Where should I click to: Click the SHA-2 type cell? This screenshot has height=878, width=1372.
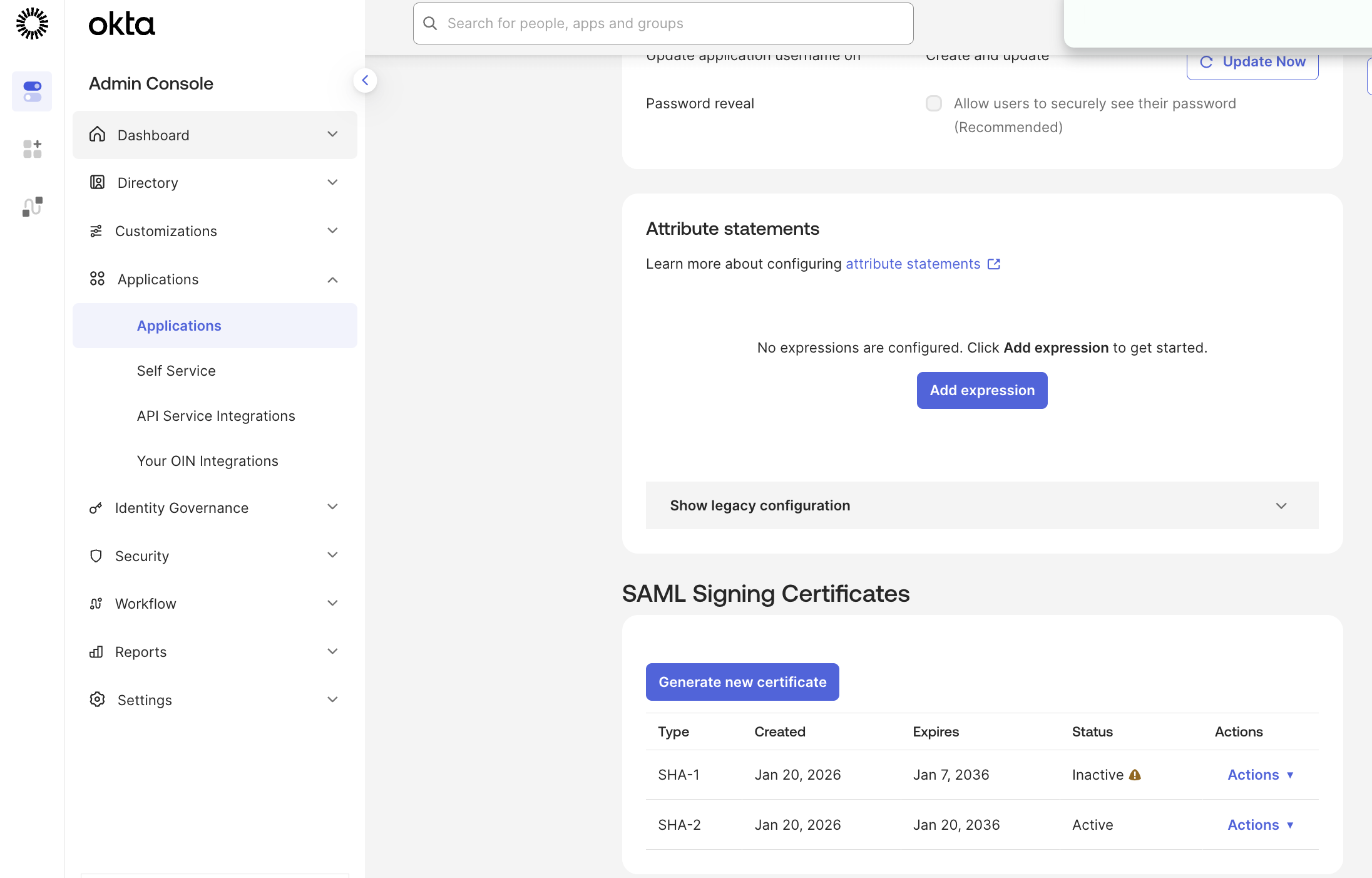679,825
